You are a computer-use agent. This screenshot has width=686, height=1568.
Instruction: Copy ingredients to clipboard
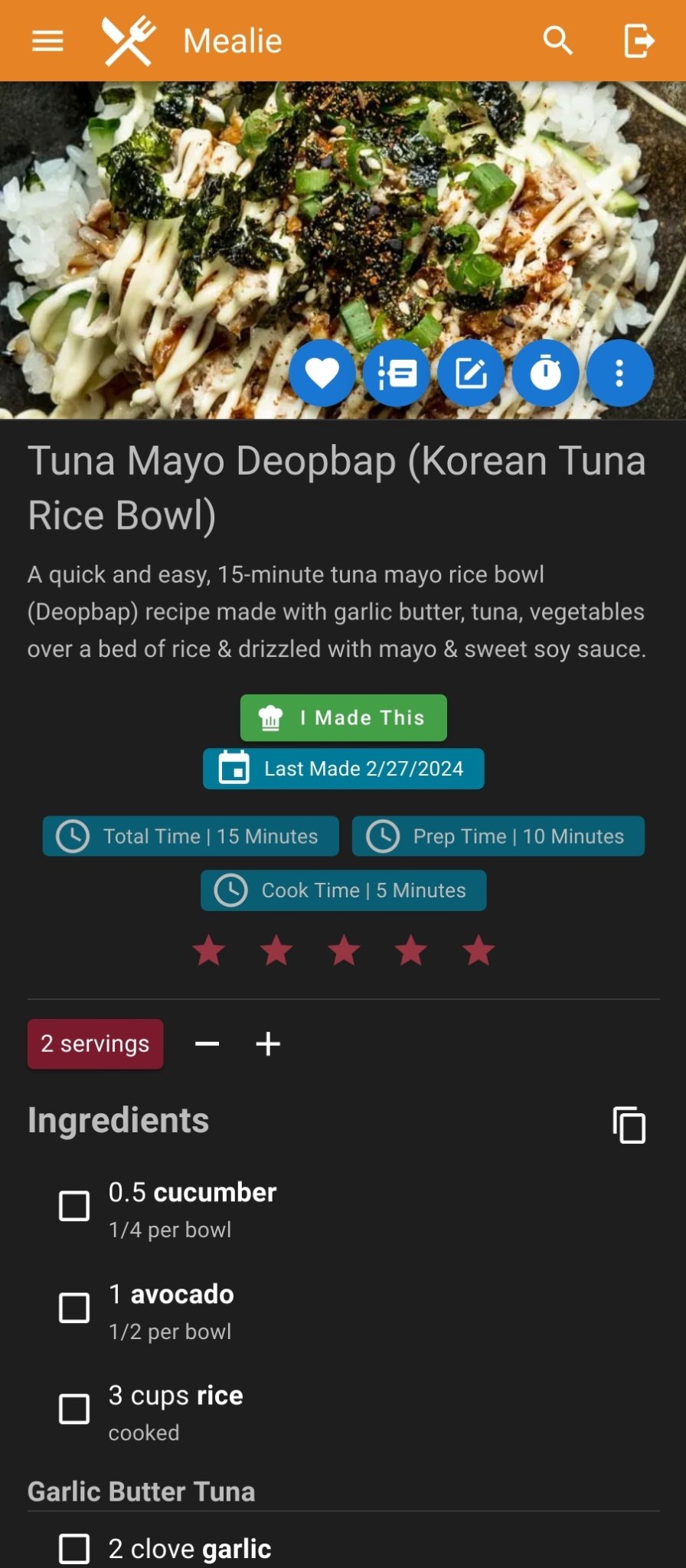[x=629, y=1125]
